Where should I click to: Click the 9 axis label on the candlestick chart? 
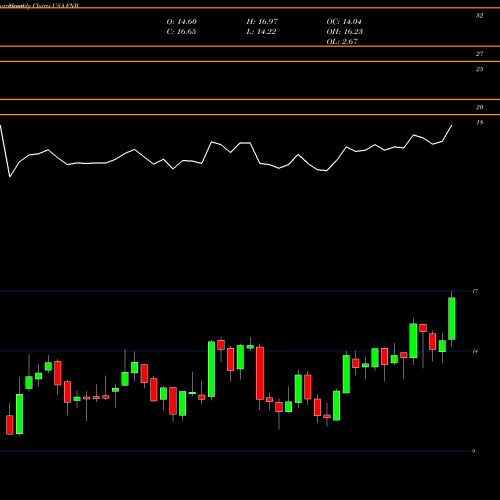474,451
